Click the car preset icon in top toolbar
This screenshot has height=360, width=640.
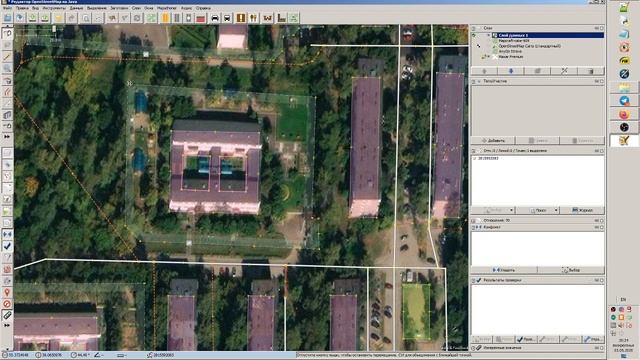pyautogui.click(x=215, y=18)
